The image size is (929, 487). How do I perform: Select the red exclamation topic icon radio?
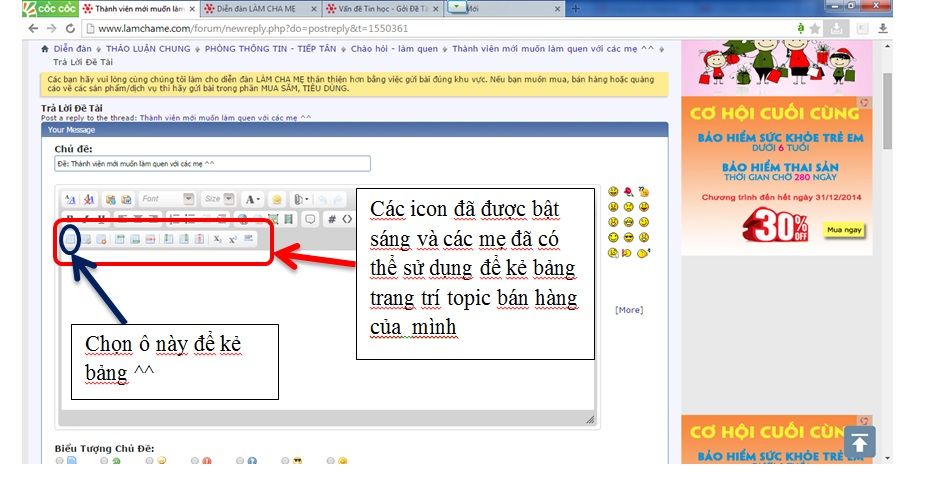[x=195, y=462]
